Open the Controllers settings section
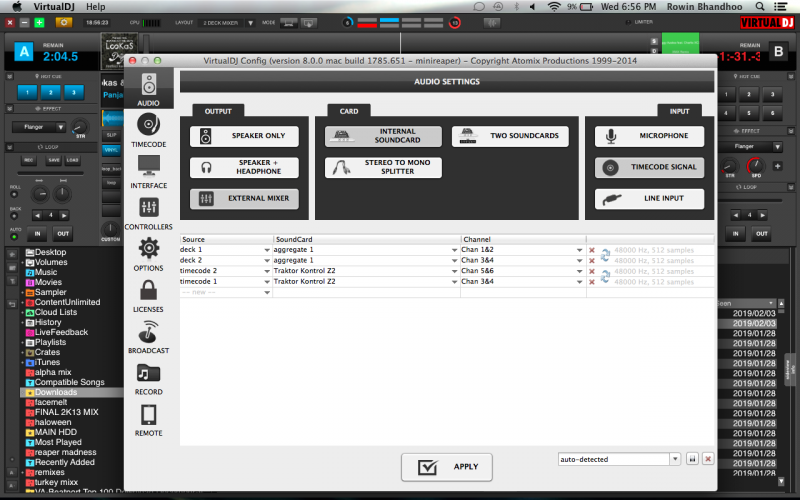The width and height of the screenshot is (800, 500). tap(148, 213)
